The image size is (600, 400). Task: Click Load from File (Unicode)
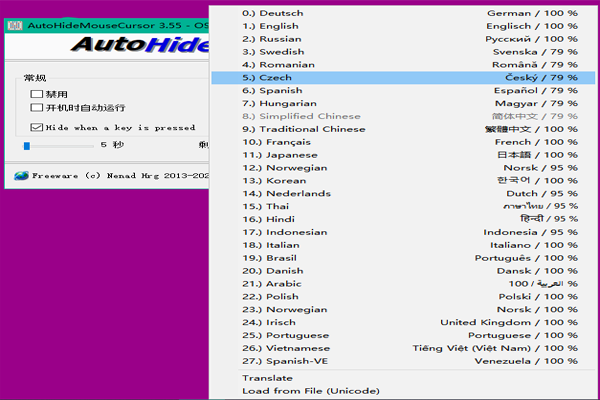(403, 391)
